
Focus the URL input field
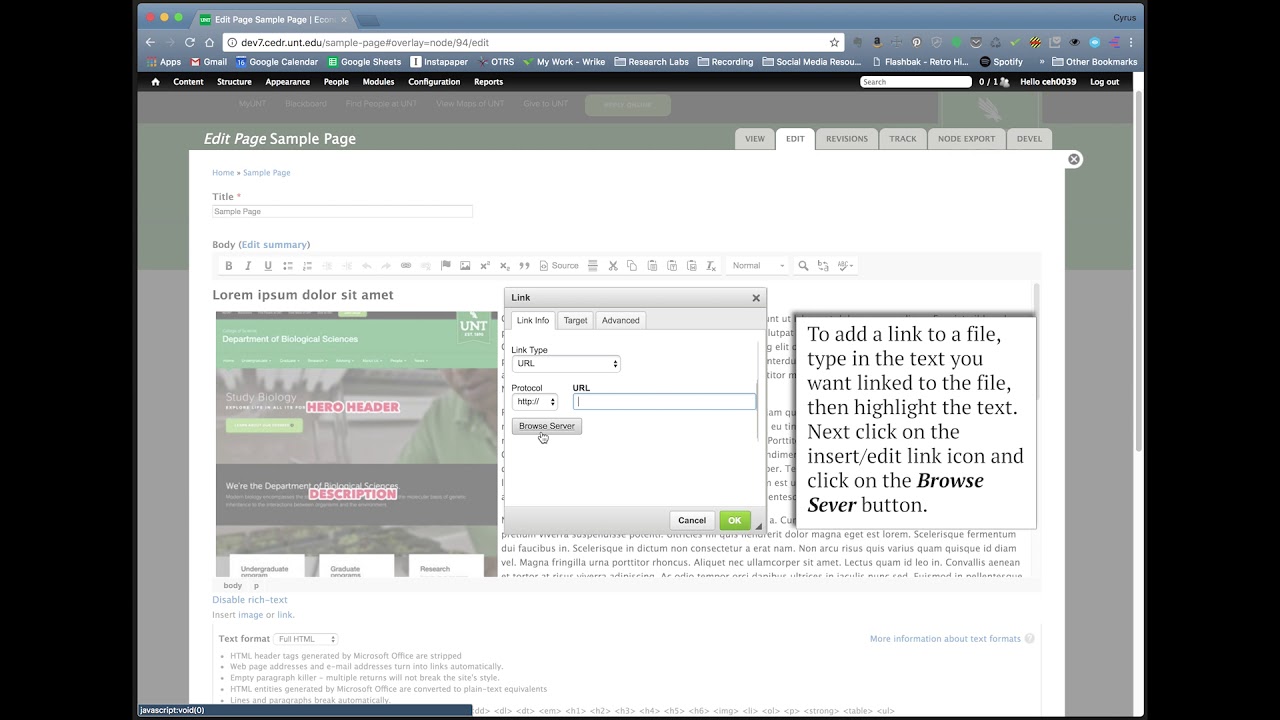664,402
